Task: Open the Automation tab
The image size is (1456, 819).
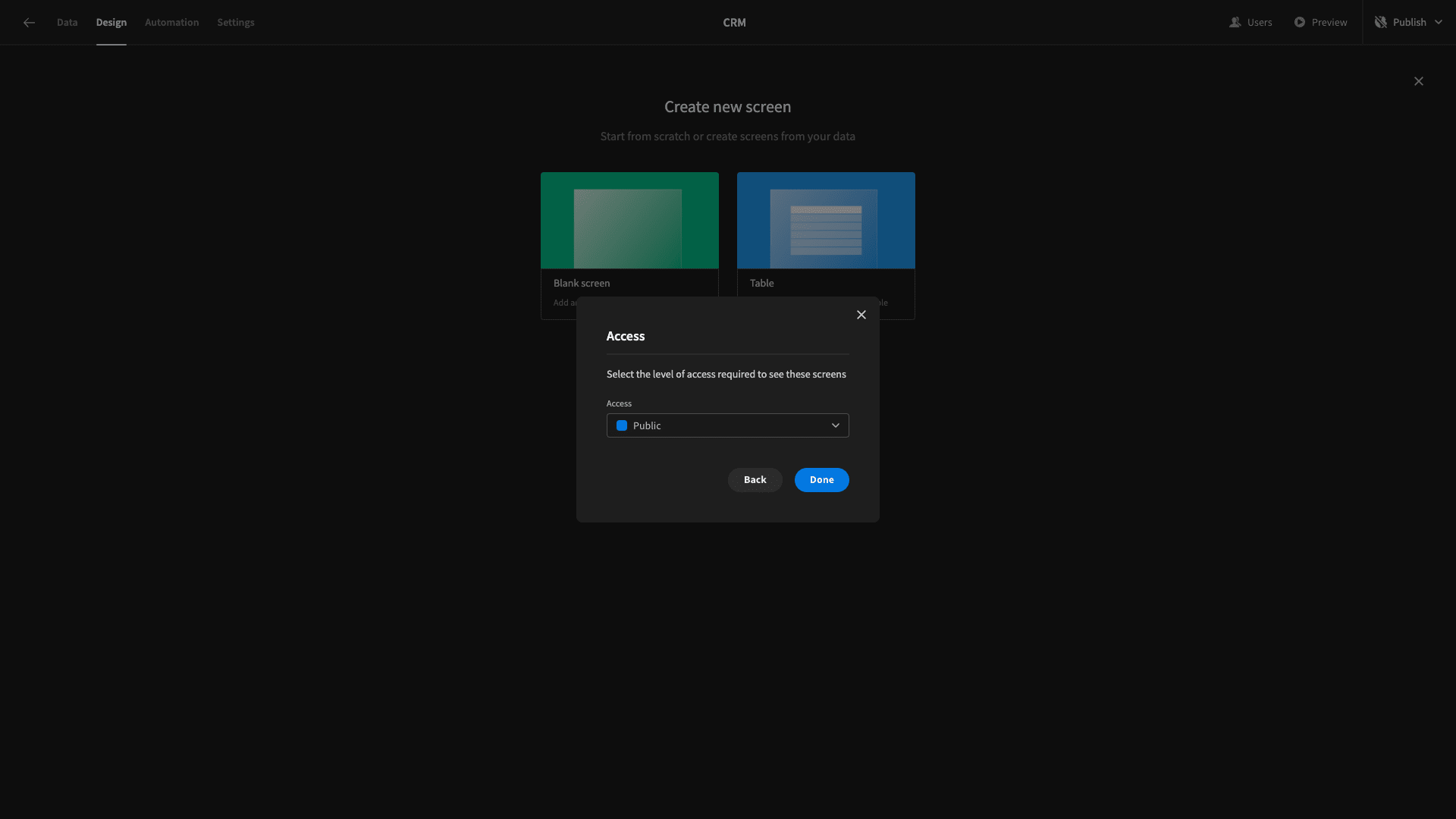Action: click(172, 23)
